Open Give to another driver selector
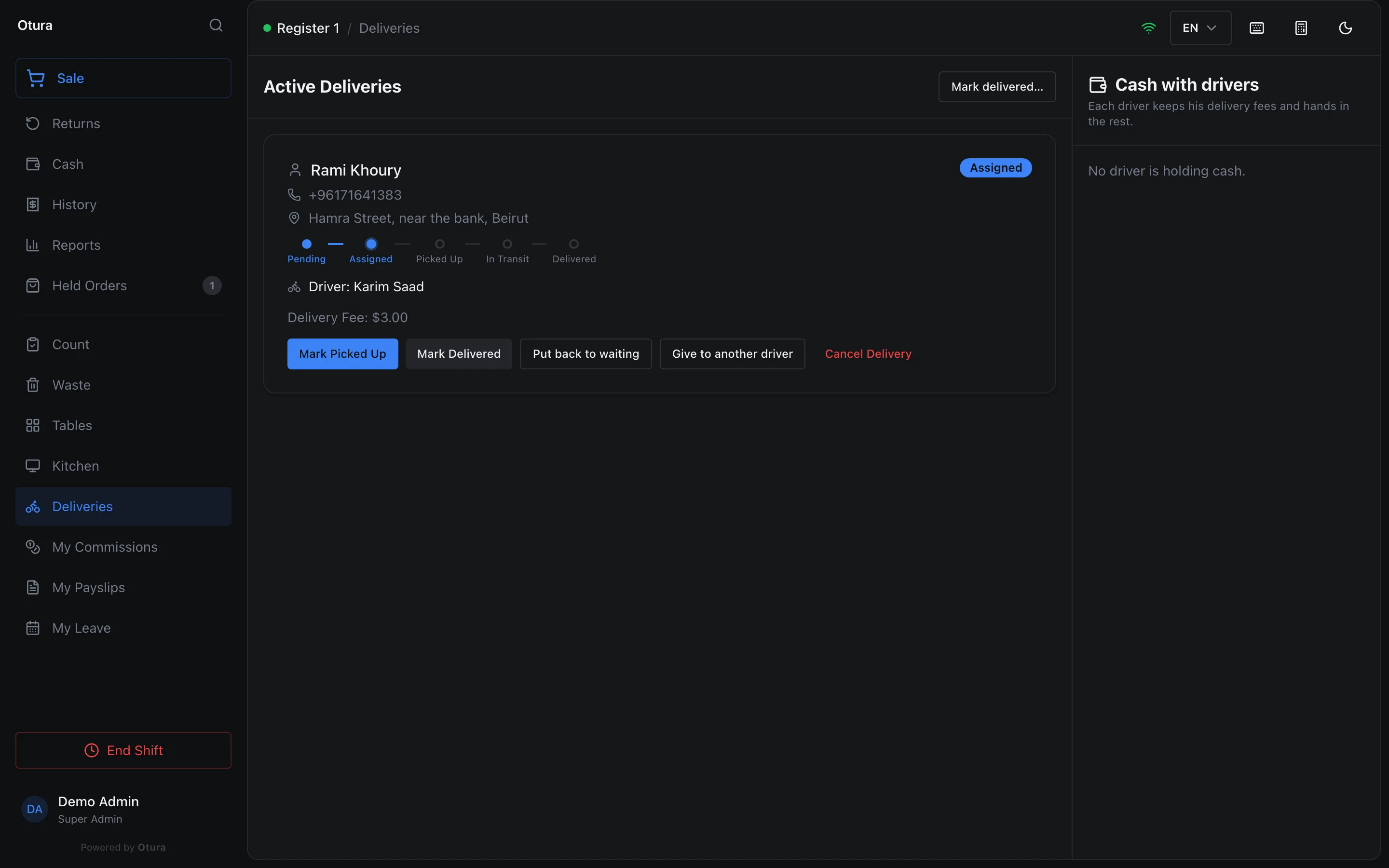1389x868 pixels. 733,353
